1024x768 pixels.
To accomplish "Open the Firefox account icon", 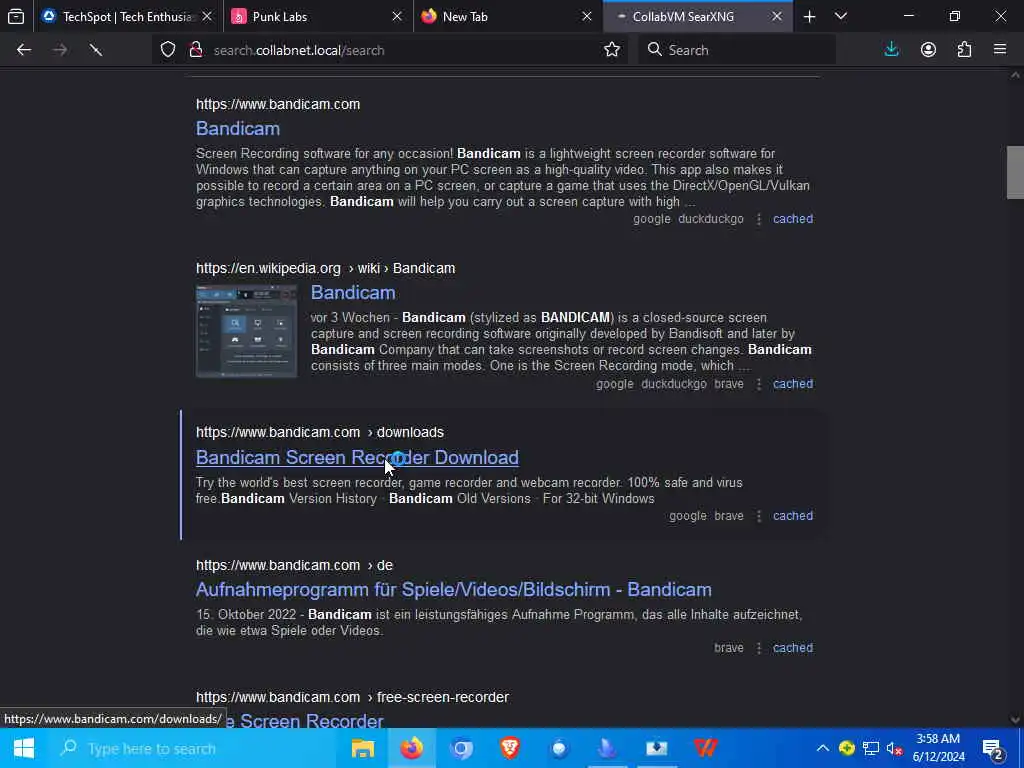I will pyautogui.click(x=928, y=50).
